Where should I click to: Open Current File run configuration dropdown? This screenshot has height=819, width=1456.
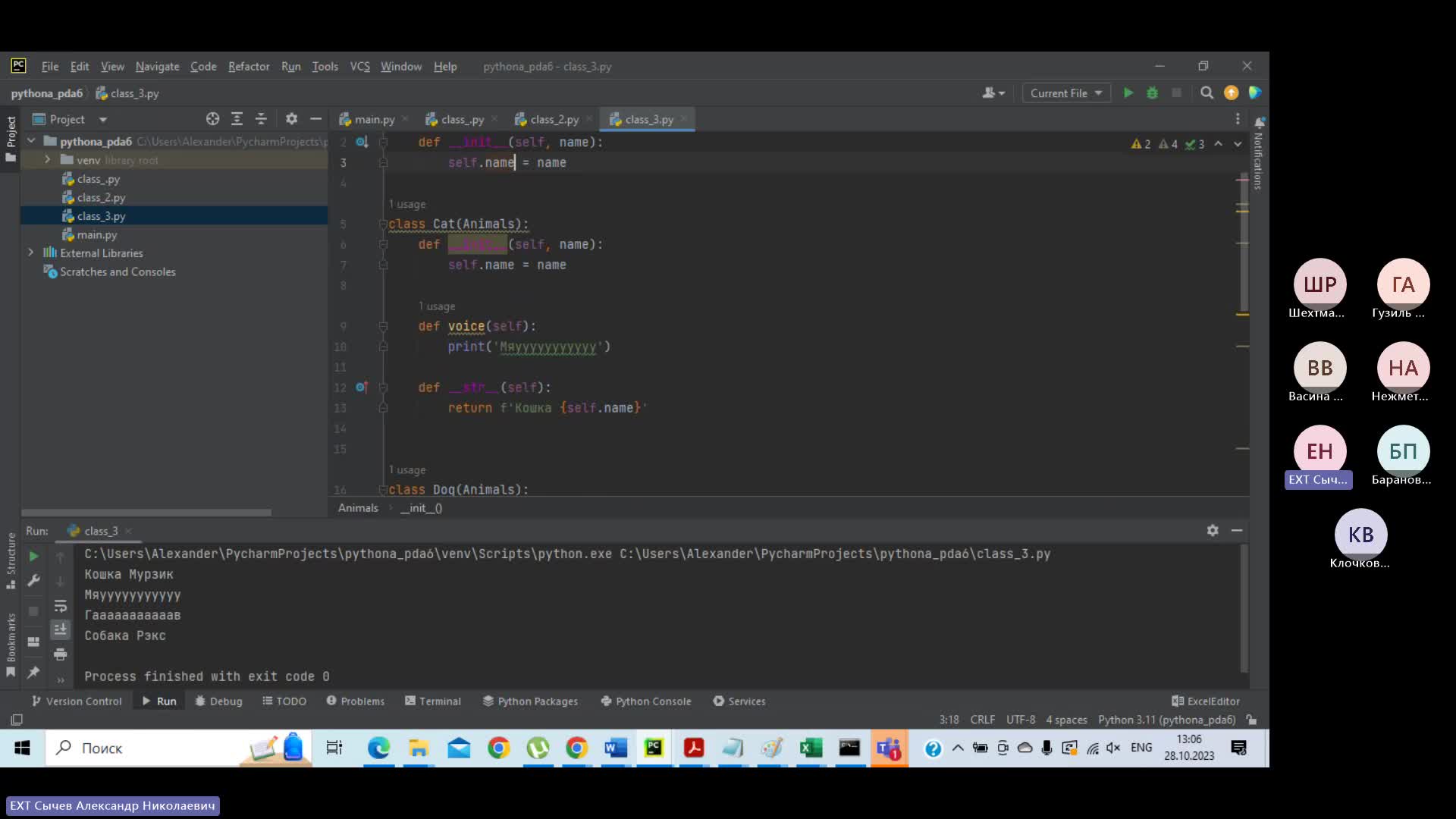(1066, 93)
